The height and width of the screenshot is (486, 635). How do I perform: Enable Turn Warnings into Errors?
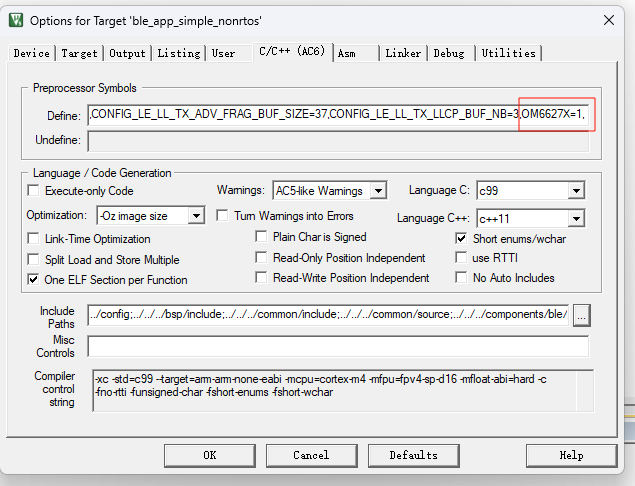[223, 216]
